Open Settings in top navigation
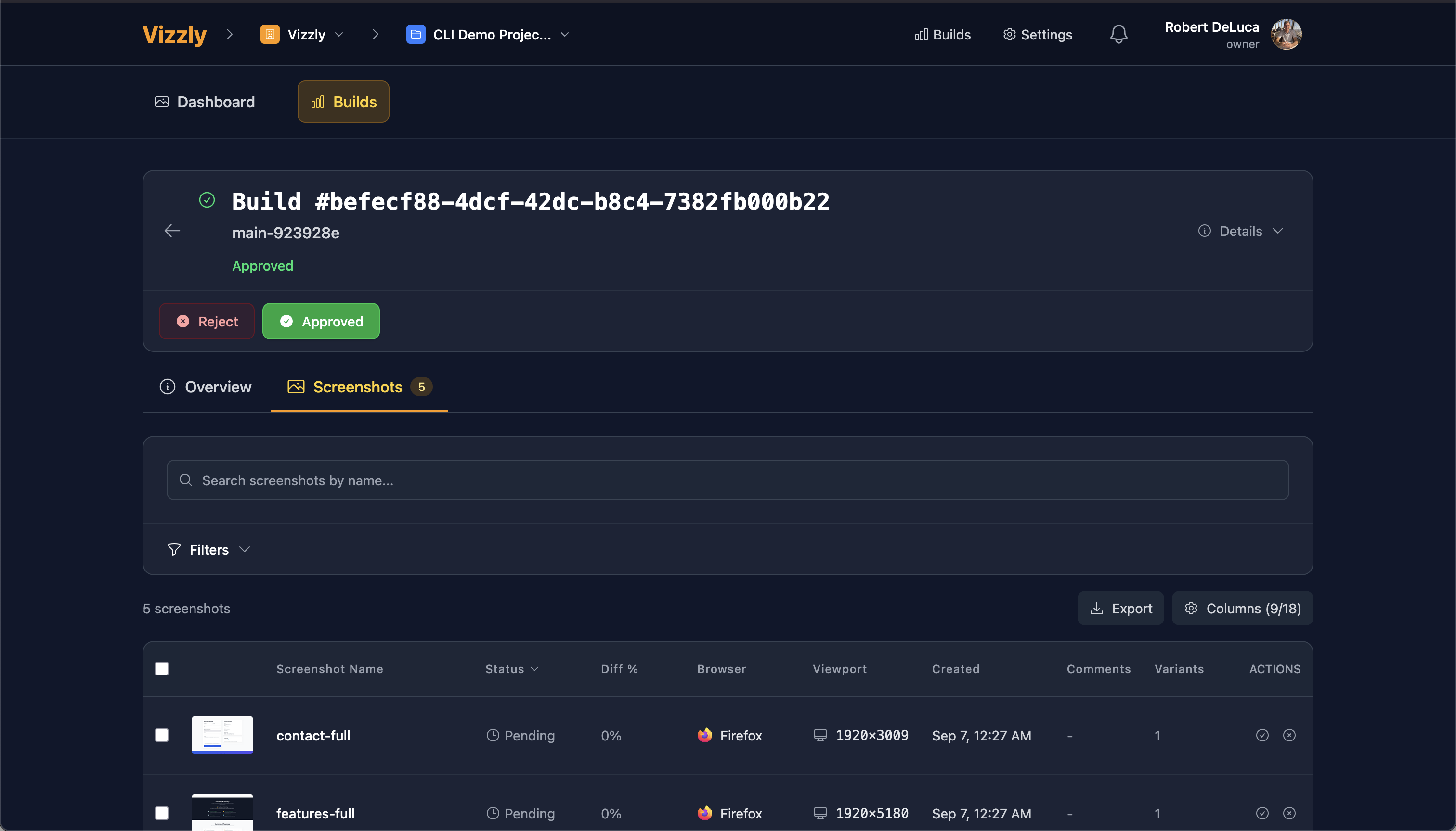Image resolution: width=1456 pixels, height=831 pixels. [x=1038, y=34]
